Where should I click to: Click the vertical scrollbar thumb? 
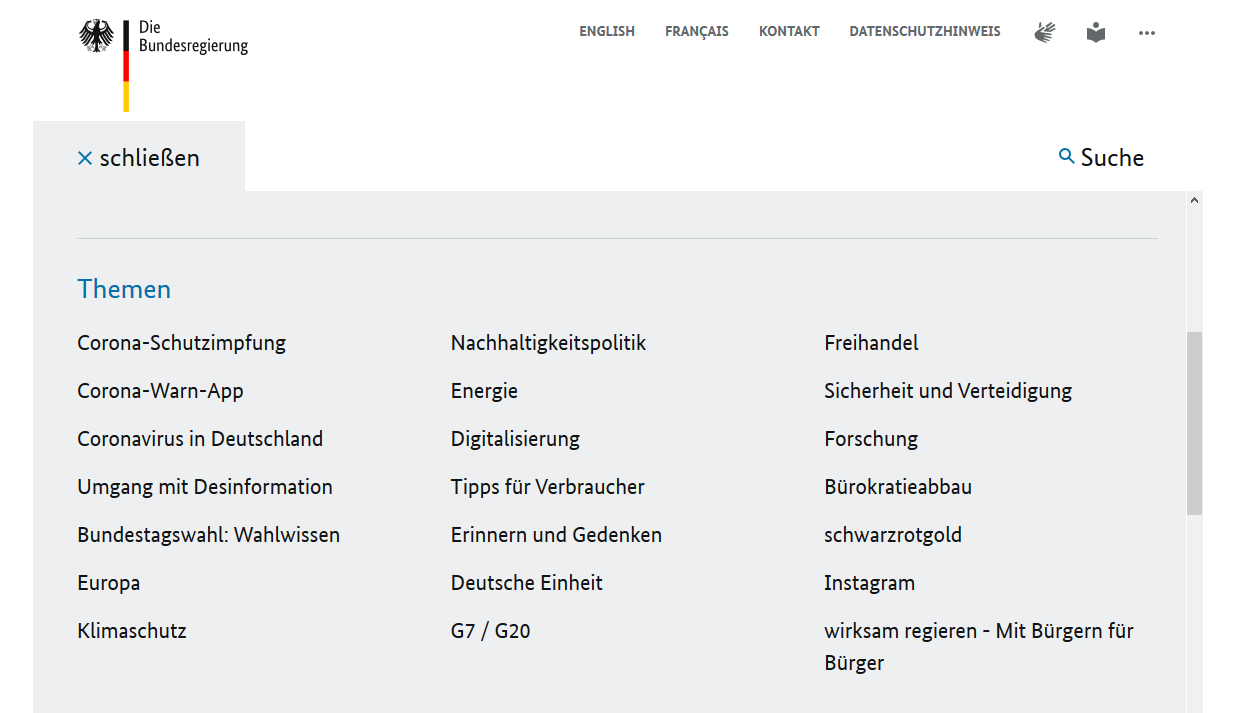[1194, 423]
